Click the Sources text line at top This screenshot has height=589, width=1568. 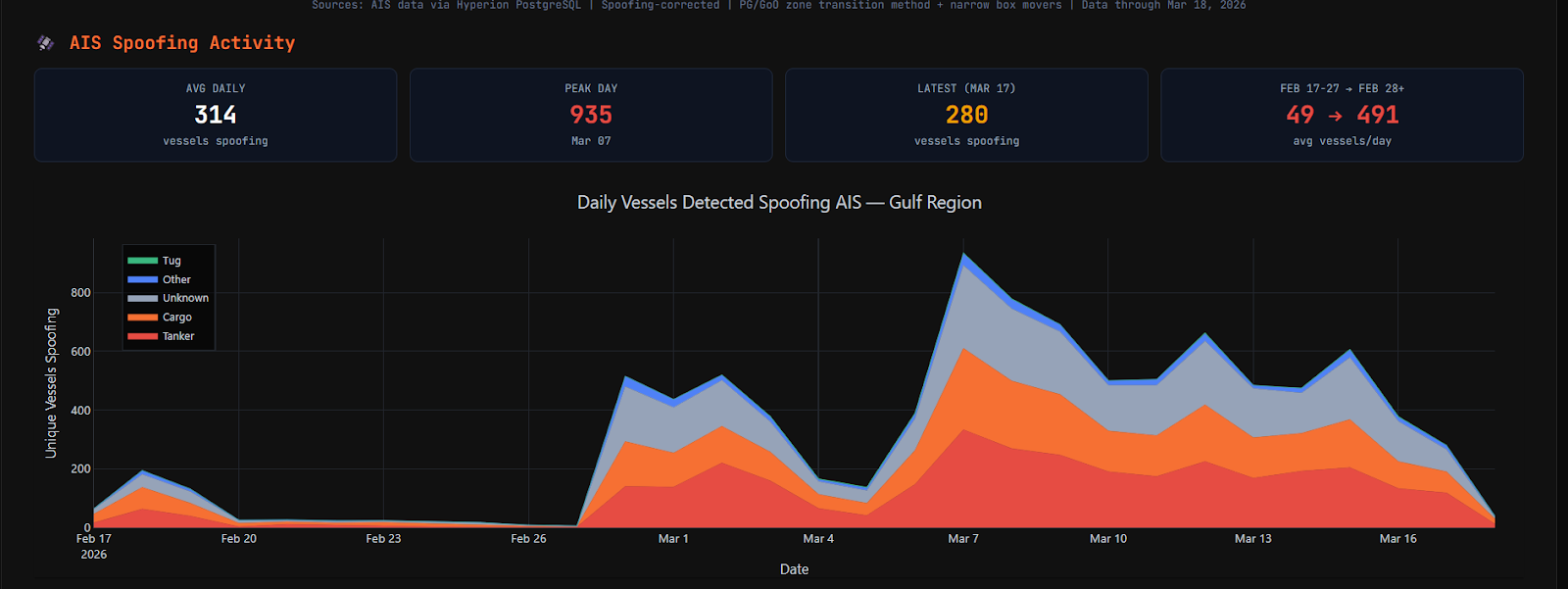tap(779, 5)
